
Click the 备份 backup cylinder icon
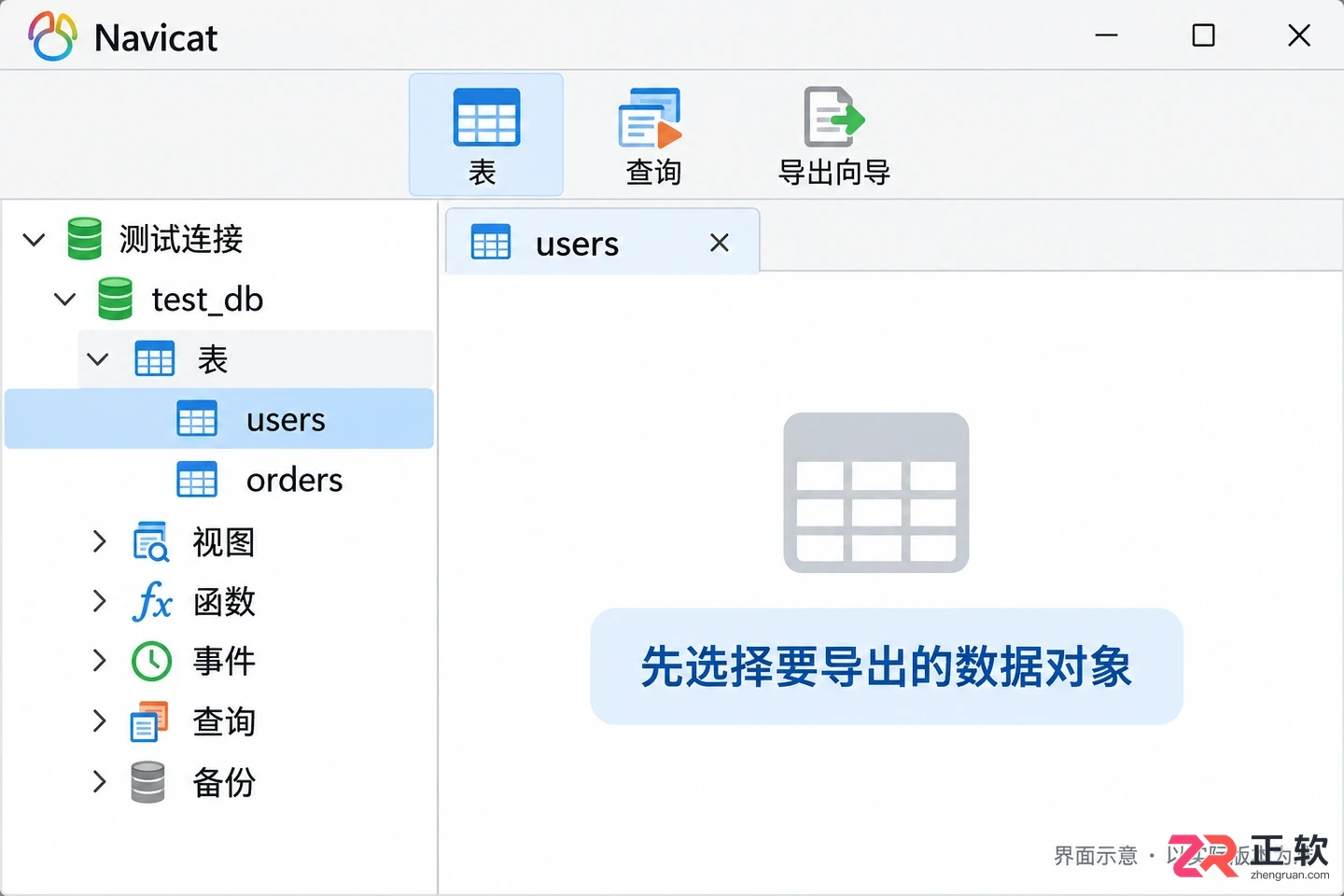point(147,782)
